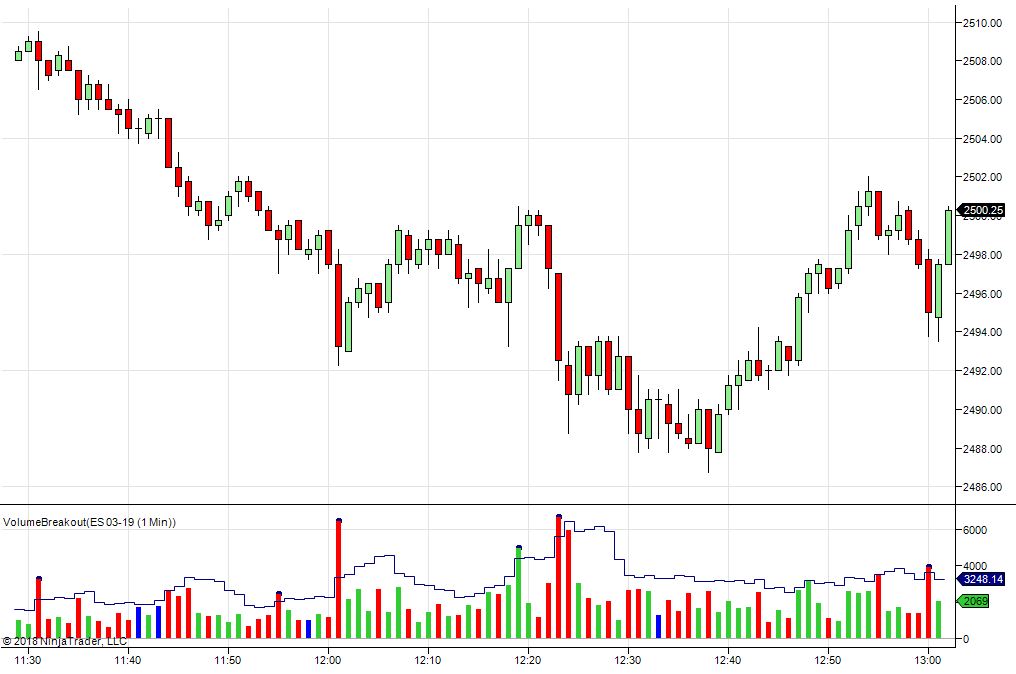Click the 2506.00 price axis label
The height and width of the screenshot is (674, 1016).
[982, 100]
